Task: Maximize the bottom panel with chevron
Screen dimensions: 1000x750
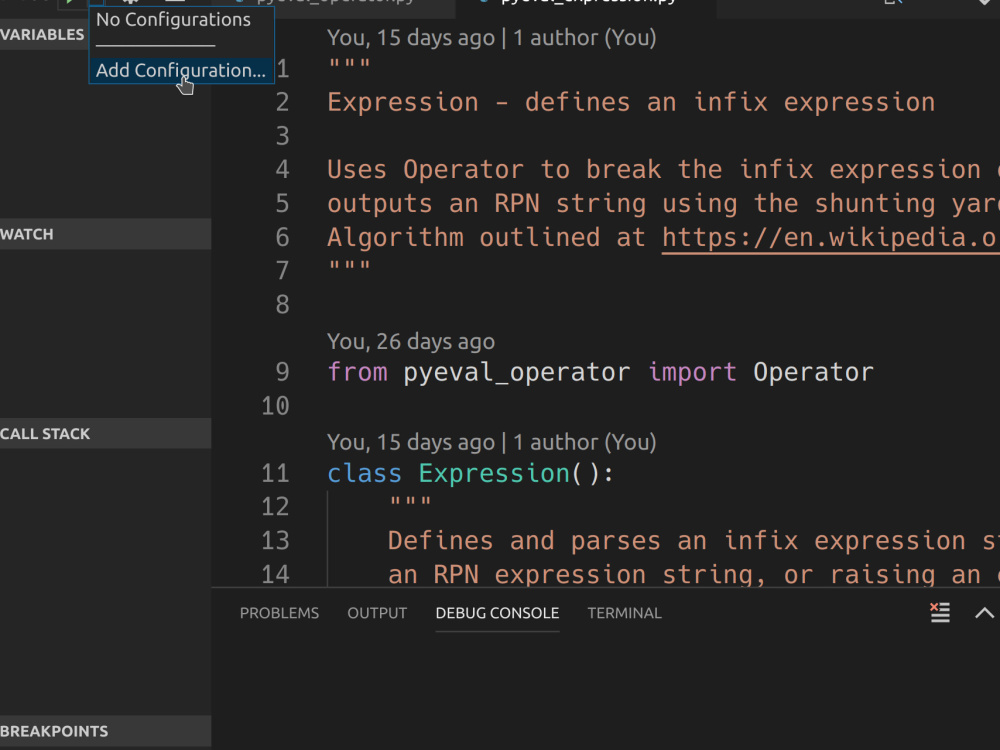Action: click(984, 613)
